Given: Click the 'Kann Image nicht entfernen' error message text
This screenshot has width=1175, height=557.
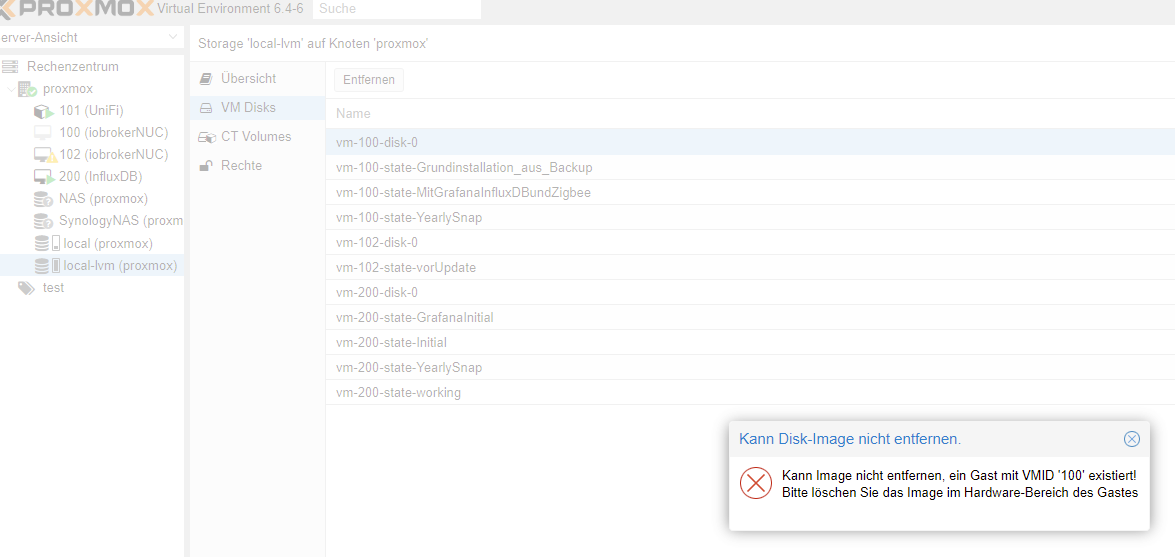Looking at the screenshot, I should [x=959, y=484].
